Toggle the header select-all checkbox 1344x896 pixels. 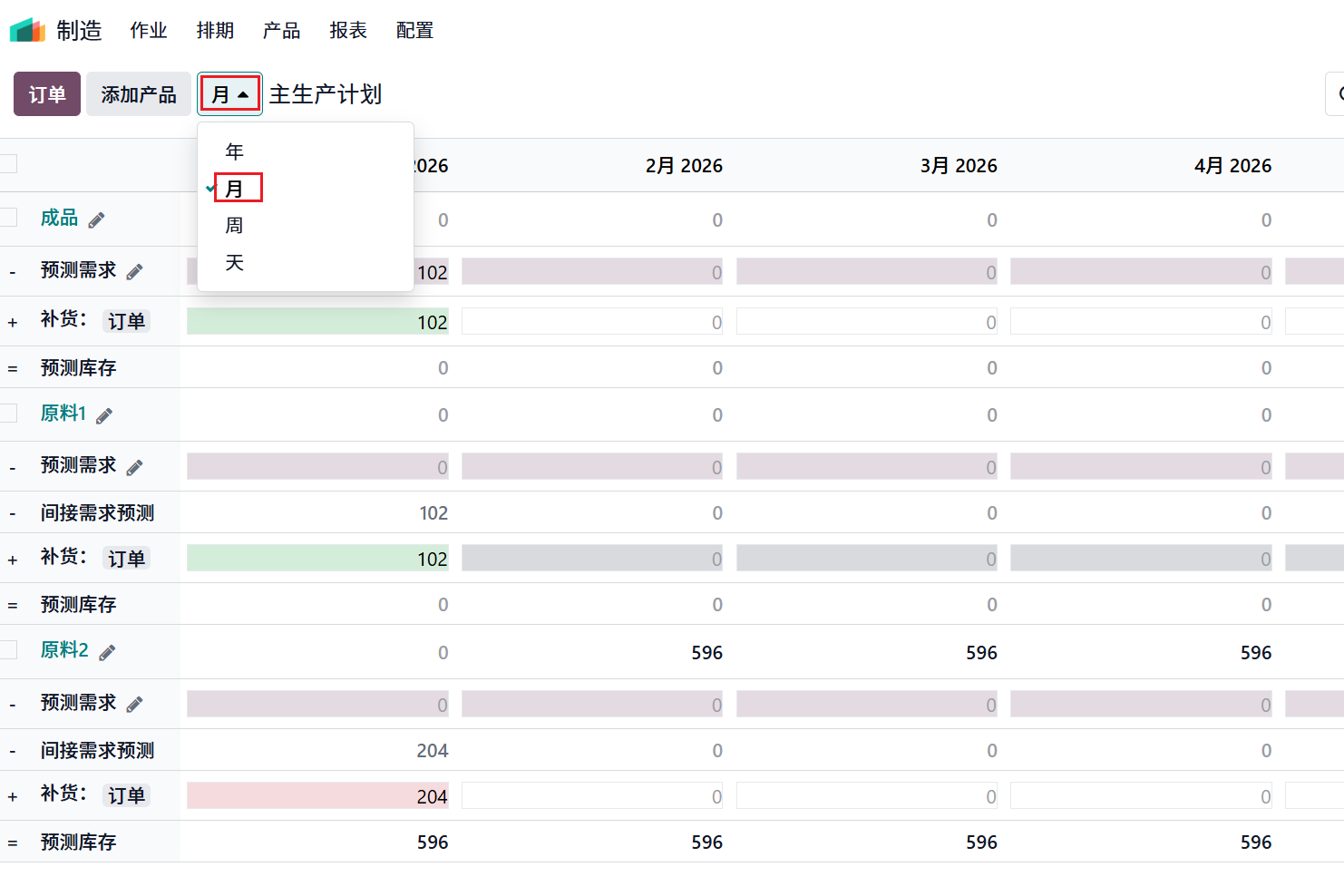coord(9,164)
